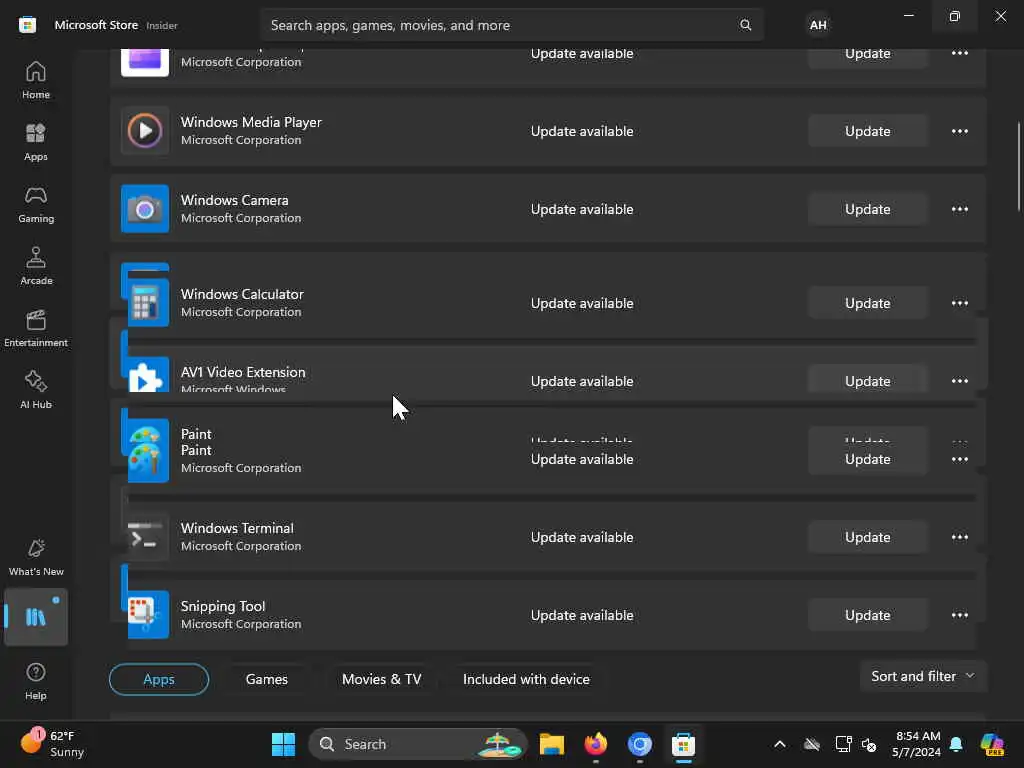Open more options for Windows Camera
This screenshot has height=768, width=1024.
(x=959, y=209)
